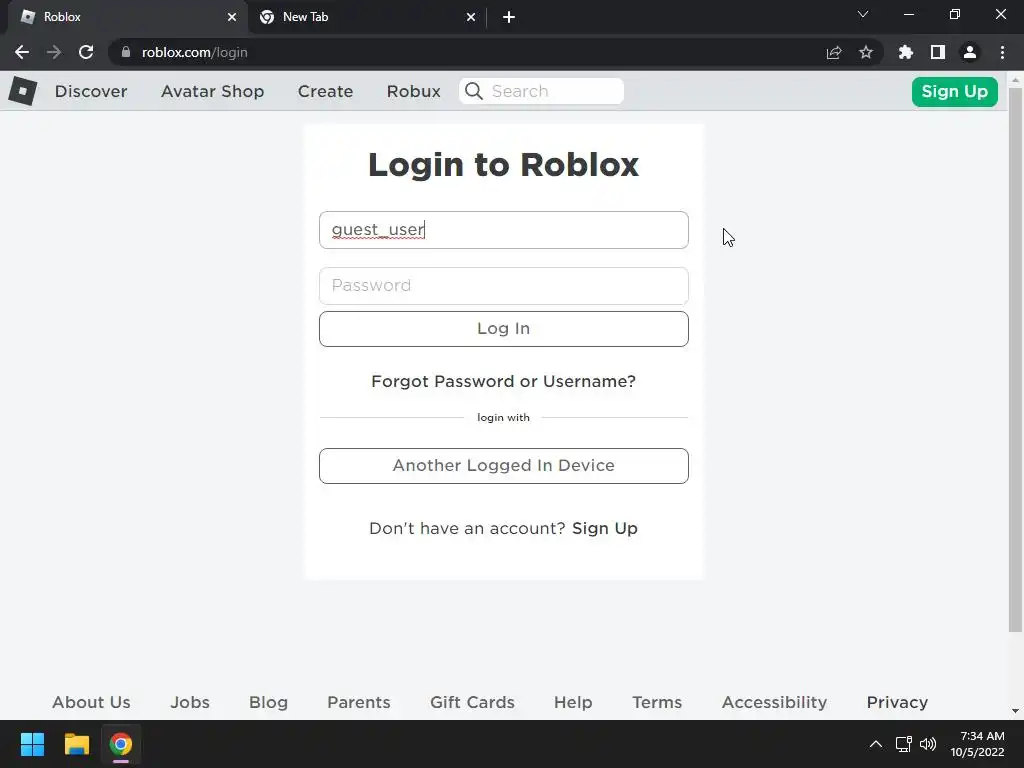Click Sign Up link below login form
Image resolution: width=1024 pixels, height=768 pixels.
click(605, 528)
